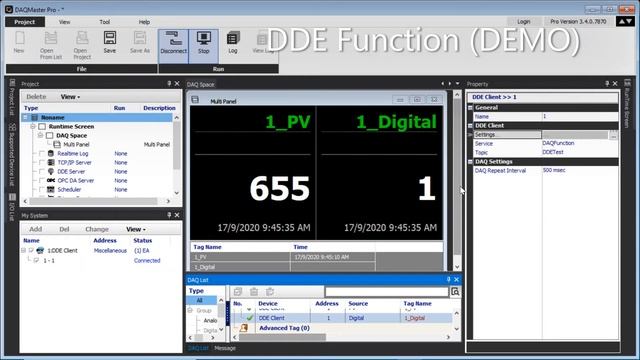Open the Tool menu
Viewport: 640px width, 360px height.
point(104,22)
